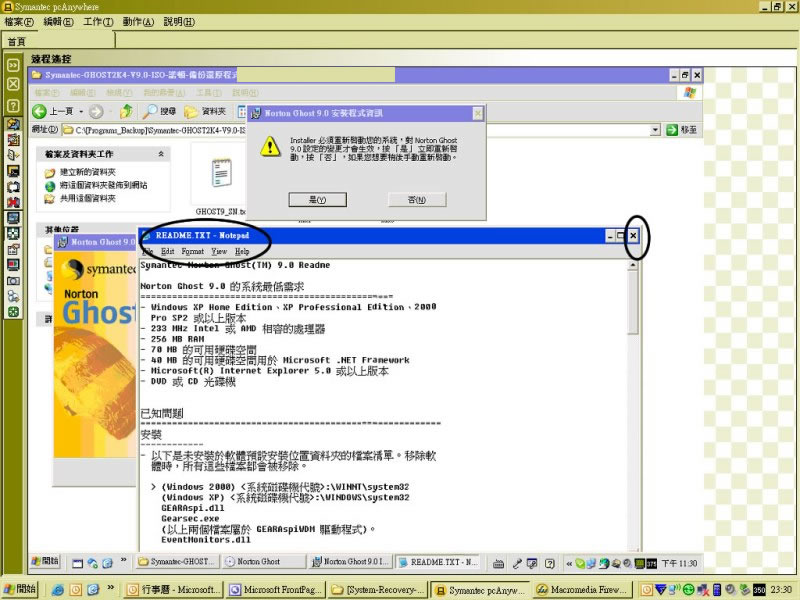Click the green circle icon at sidebar bottom

pos(13,312)
